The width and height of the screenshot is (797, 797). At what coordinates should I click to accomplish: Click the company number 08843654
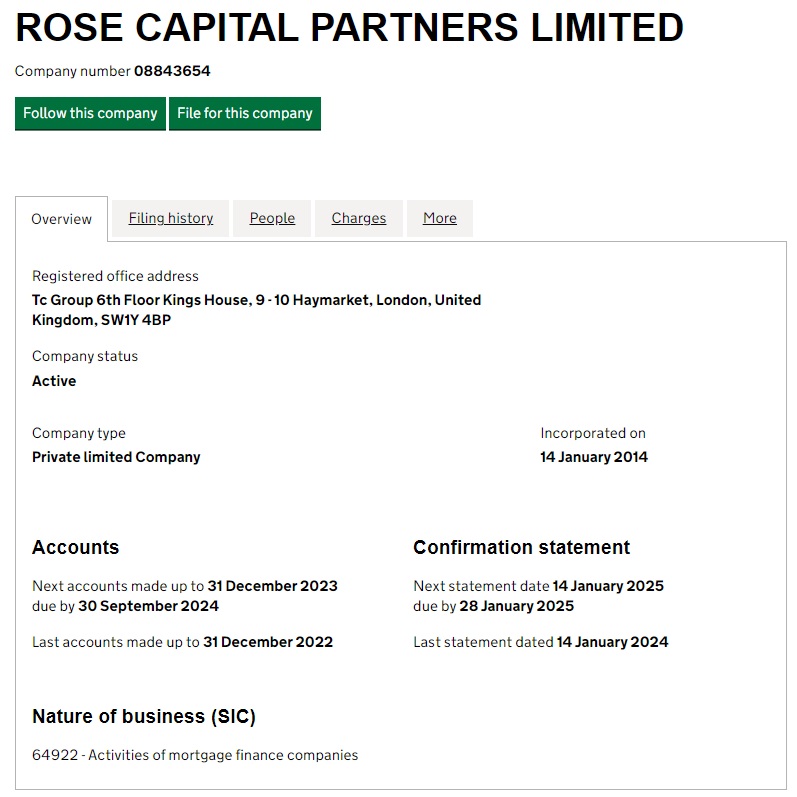pos(172,71)
